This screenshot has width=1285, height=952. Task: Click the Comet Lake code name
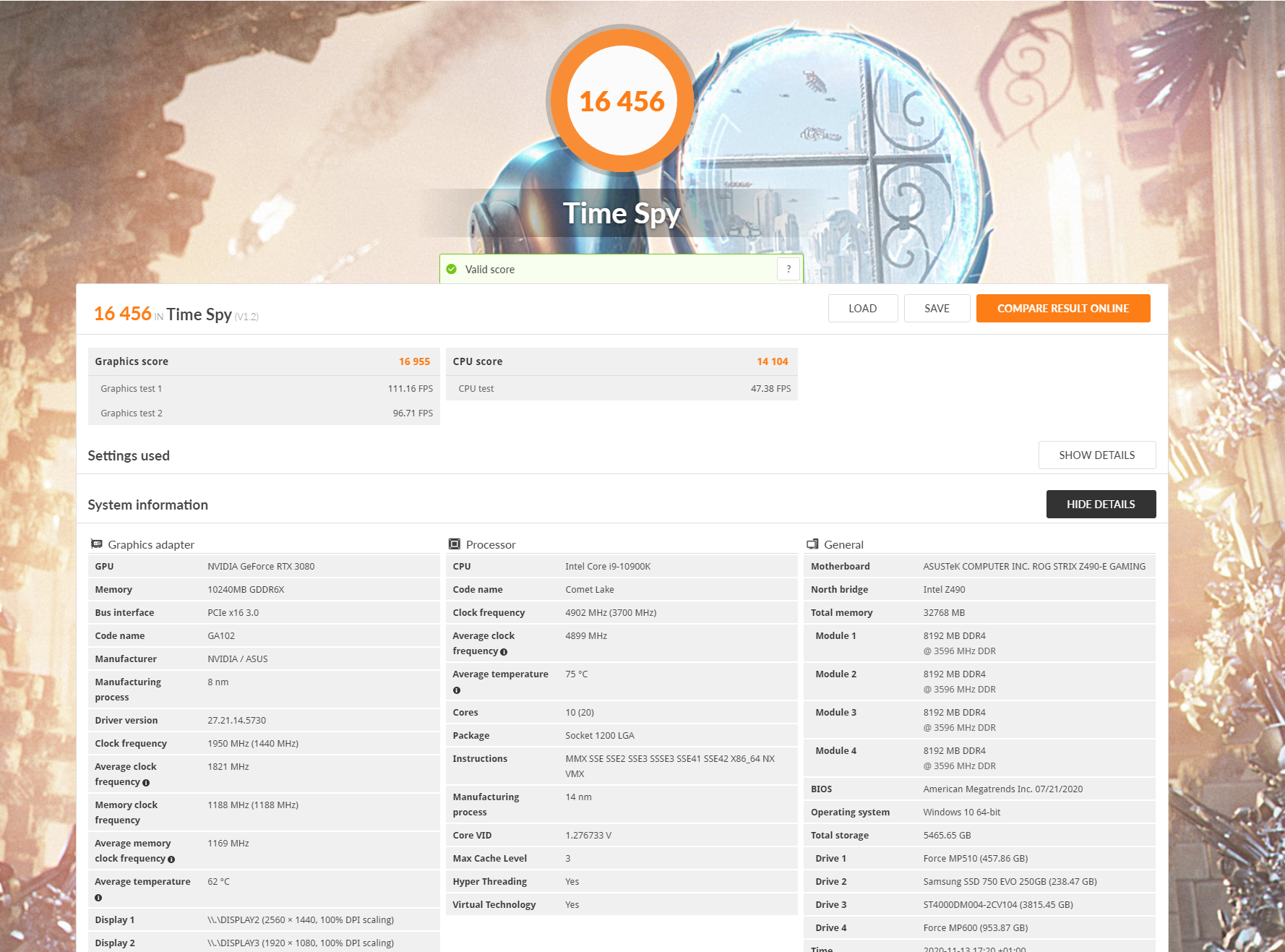pos(590,590)
